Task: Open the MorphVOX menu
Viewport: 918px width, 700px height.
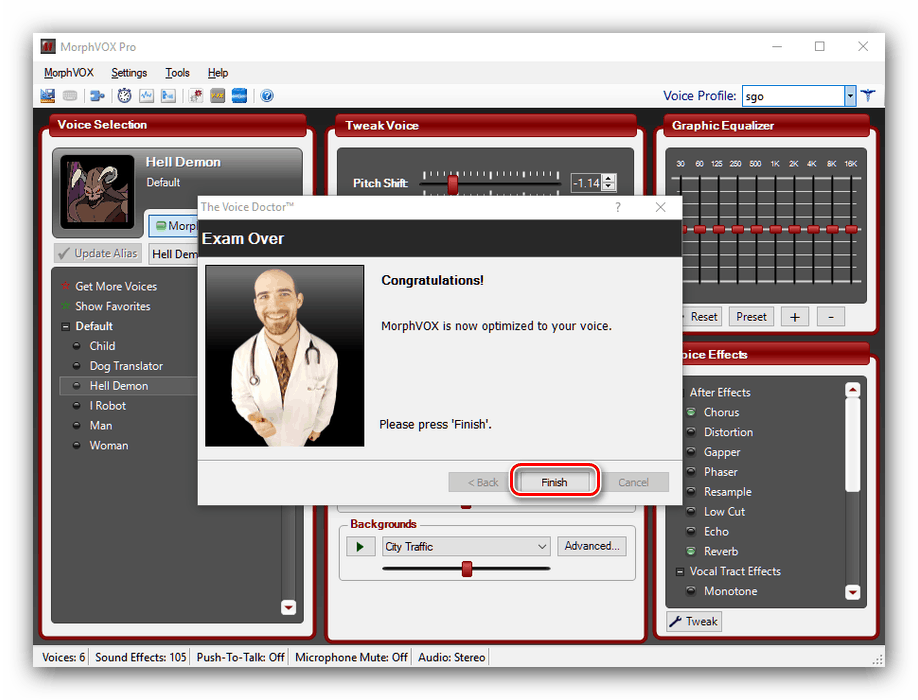Action: coord(68,73)
